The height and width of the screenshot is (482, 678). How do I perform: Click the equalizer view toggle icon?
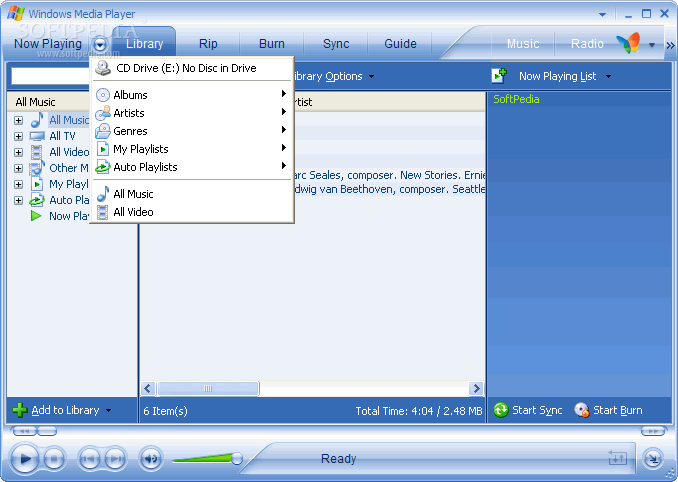[617, 457]
